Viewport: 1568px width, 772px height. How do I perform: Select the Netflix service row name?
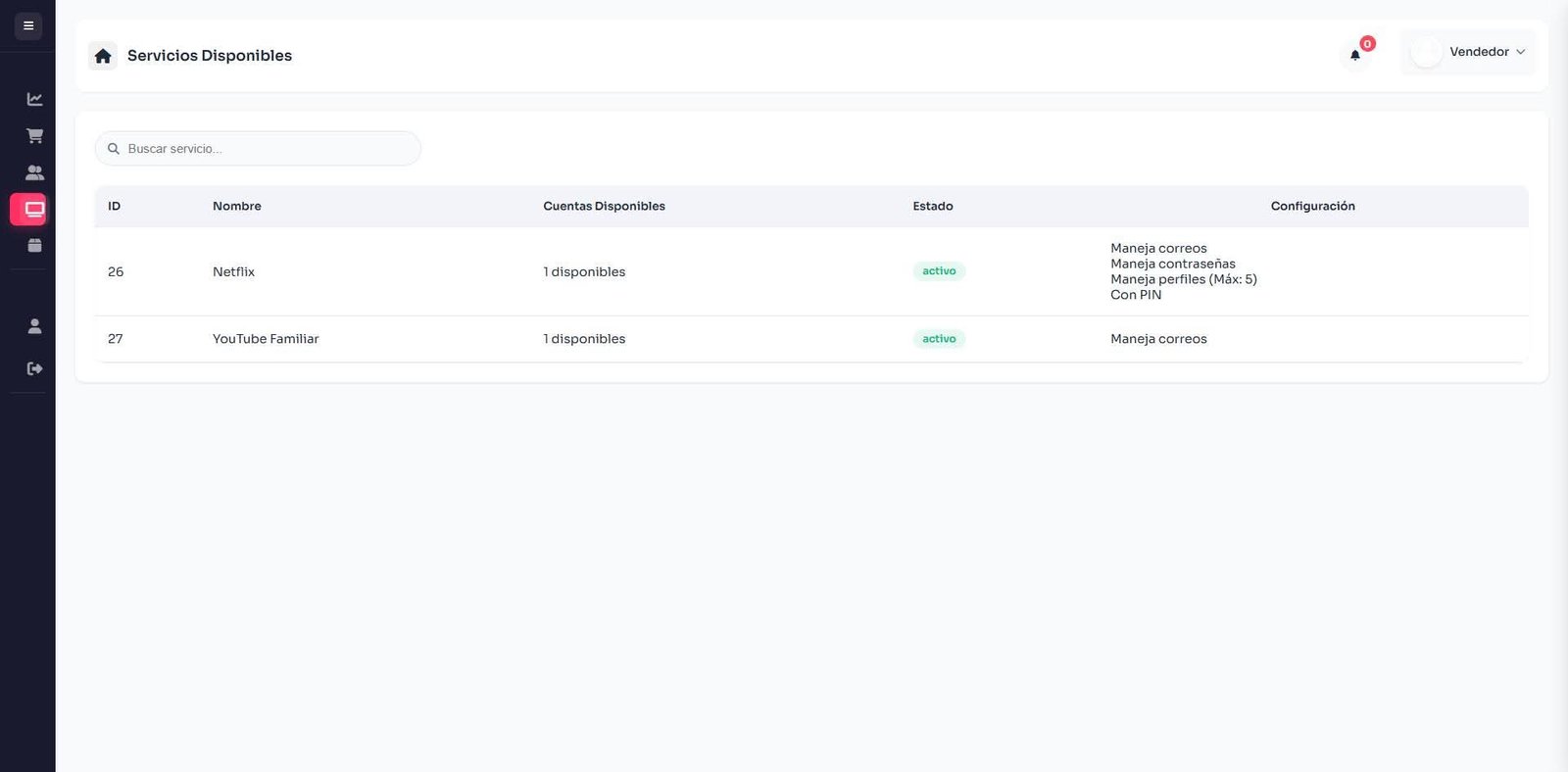[233, 271]
